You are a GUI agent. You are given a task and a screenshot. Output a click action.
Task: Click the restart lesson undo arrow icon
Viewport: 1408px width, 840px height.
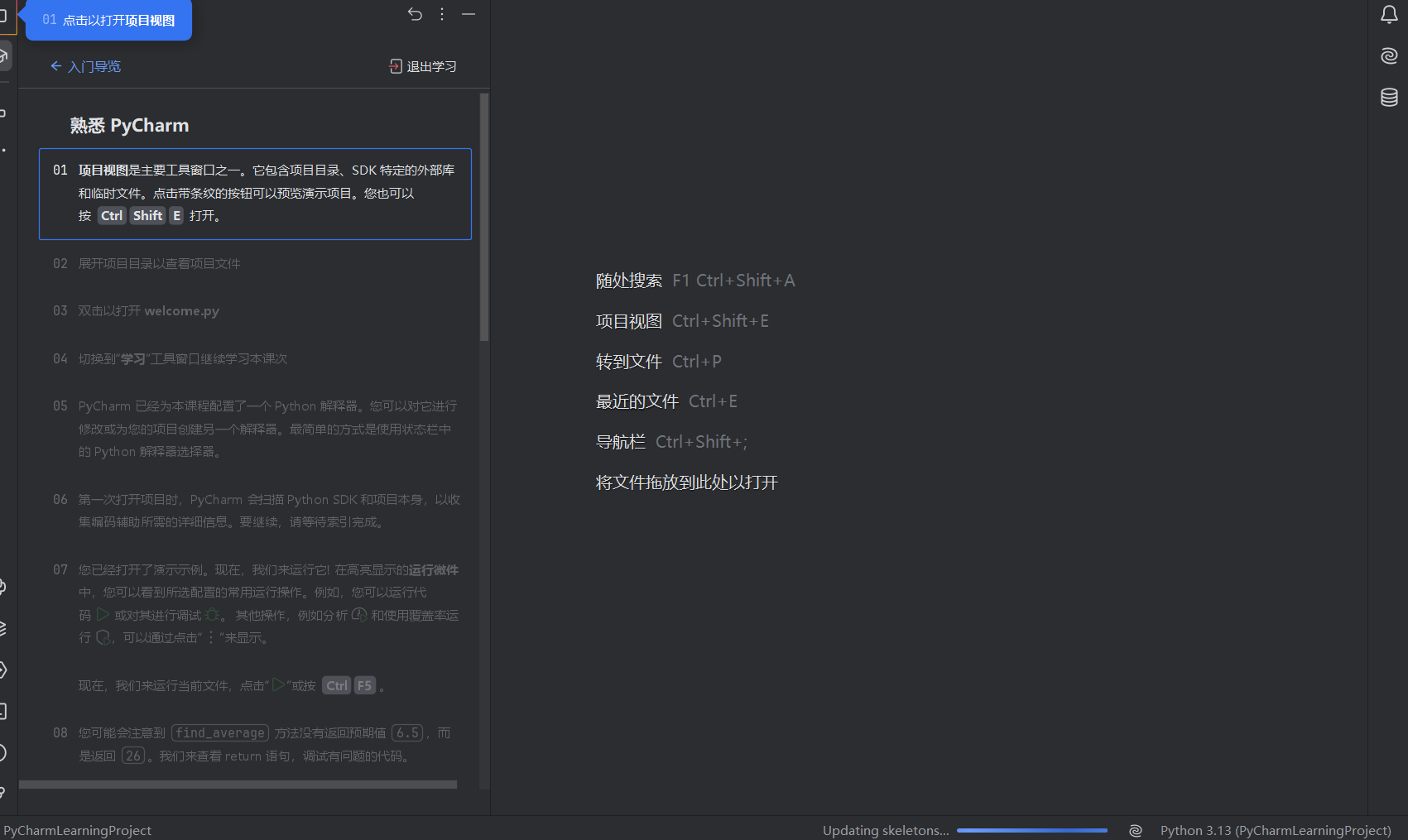coord(415,14)
